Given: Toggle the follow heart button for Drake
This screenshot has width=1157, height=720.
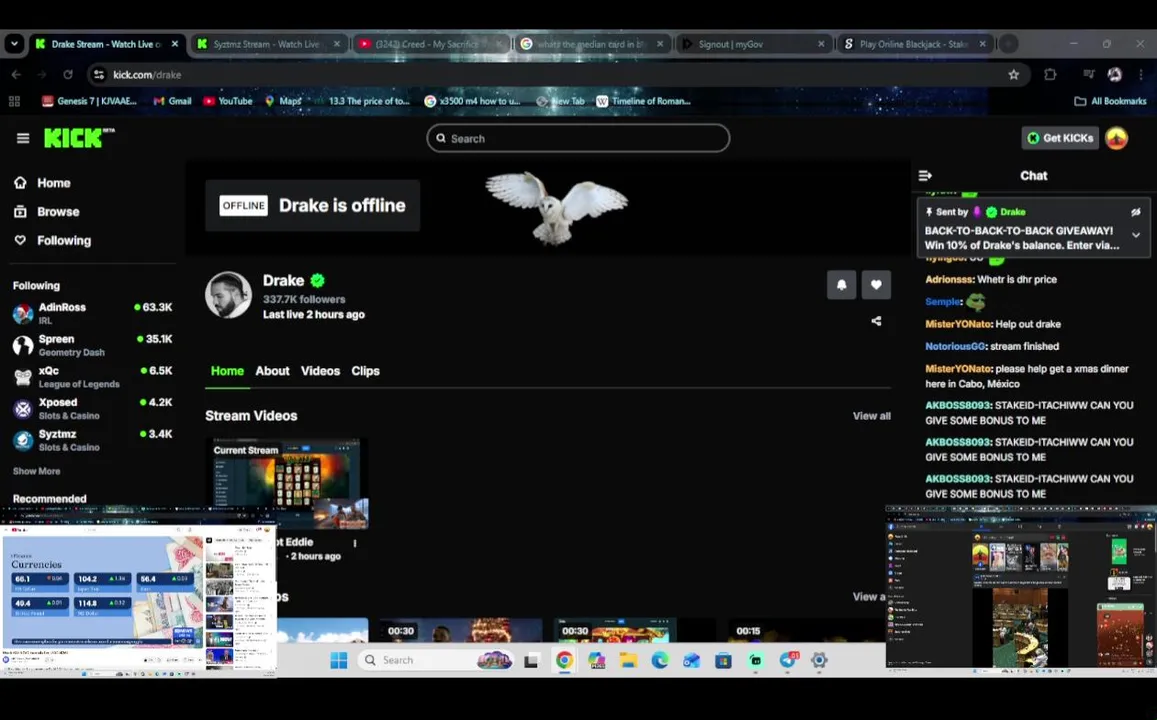Looking at the screenshot, I should tap(876, 285).
